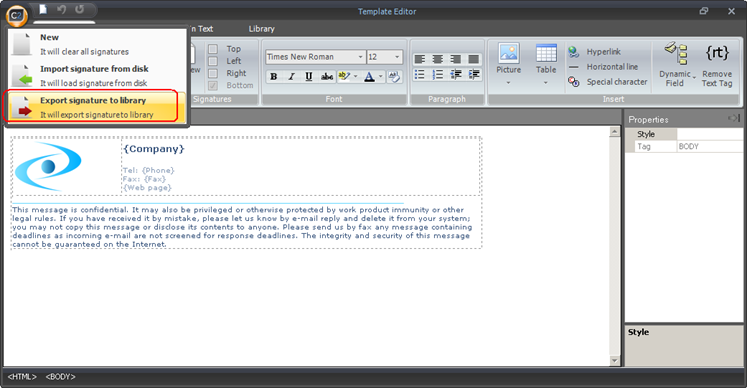This screenshot has height=388, width=747.
Task: Toggle Bold formatting
Action: [273, 76]
